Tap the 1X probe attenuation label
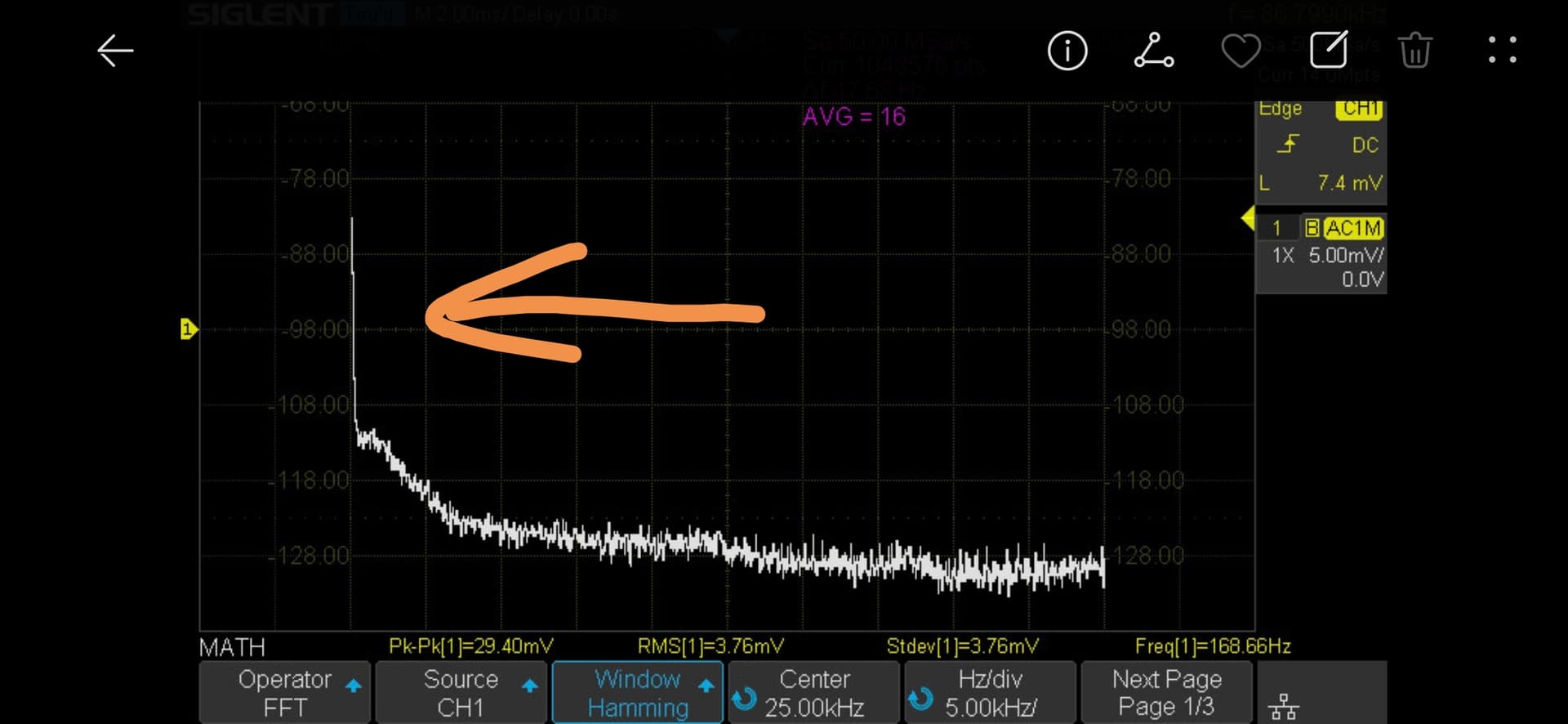This screenshot has width=1568, height=724. tap(1283, 256)
